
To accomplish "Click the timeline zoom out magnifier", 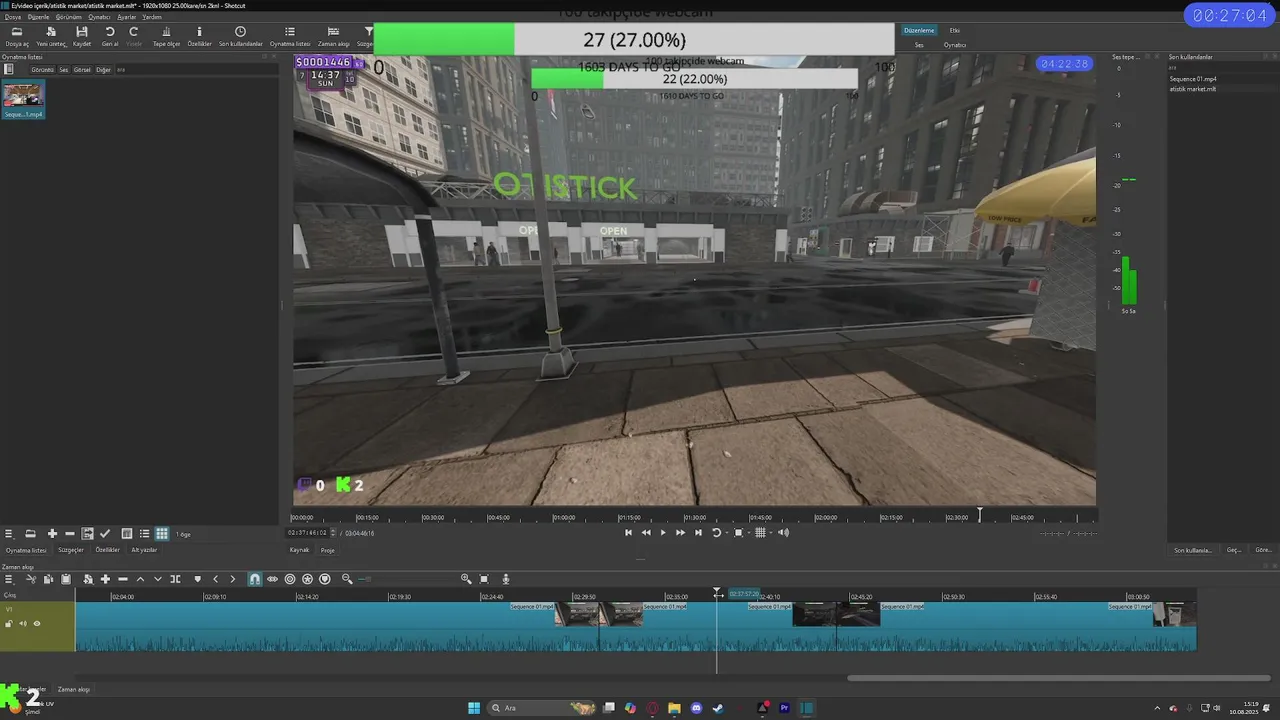I will 347,579.
